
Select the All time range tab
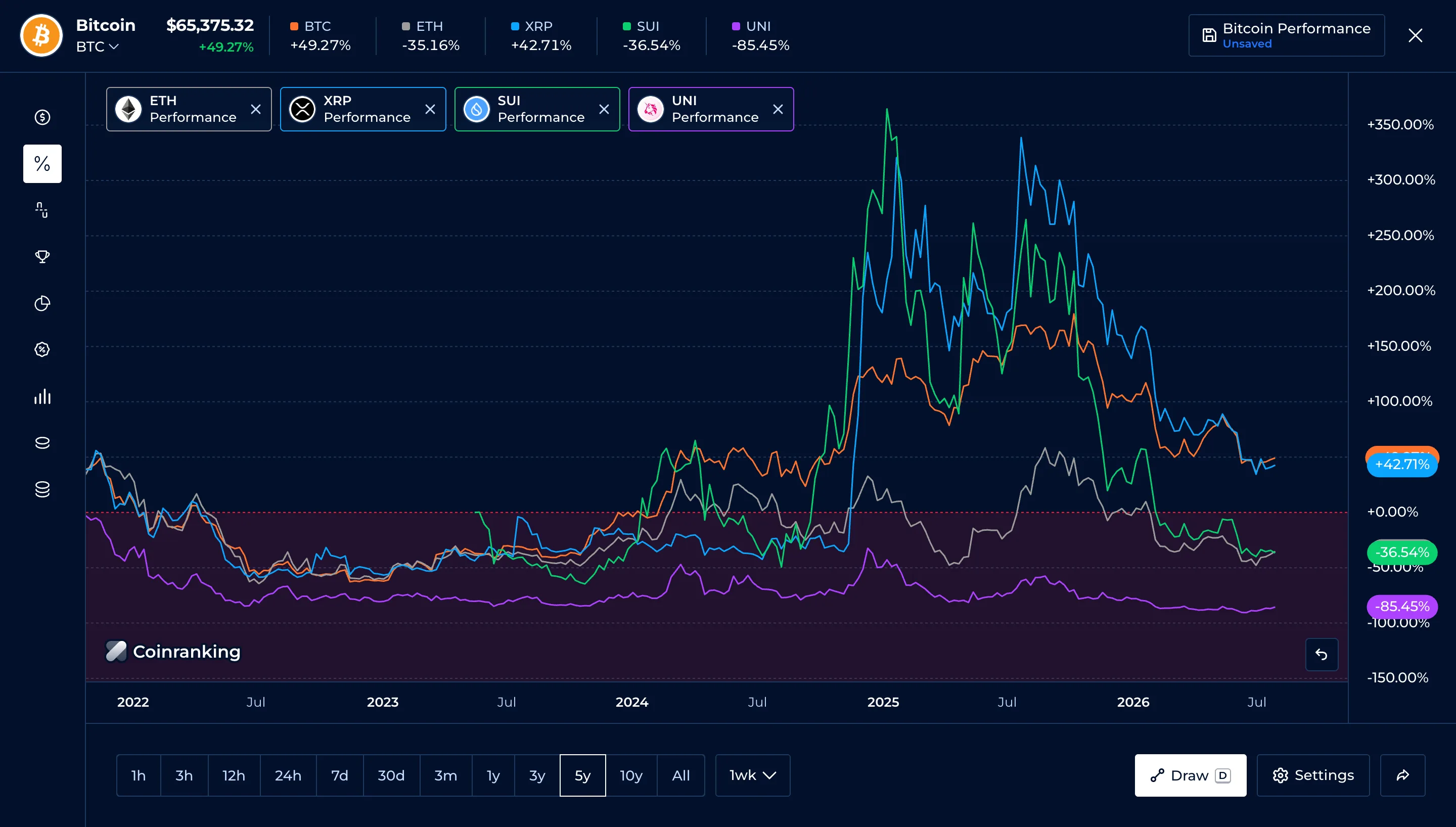coord(680,775)
